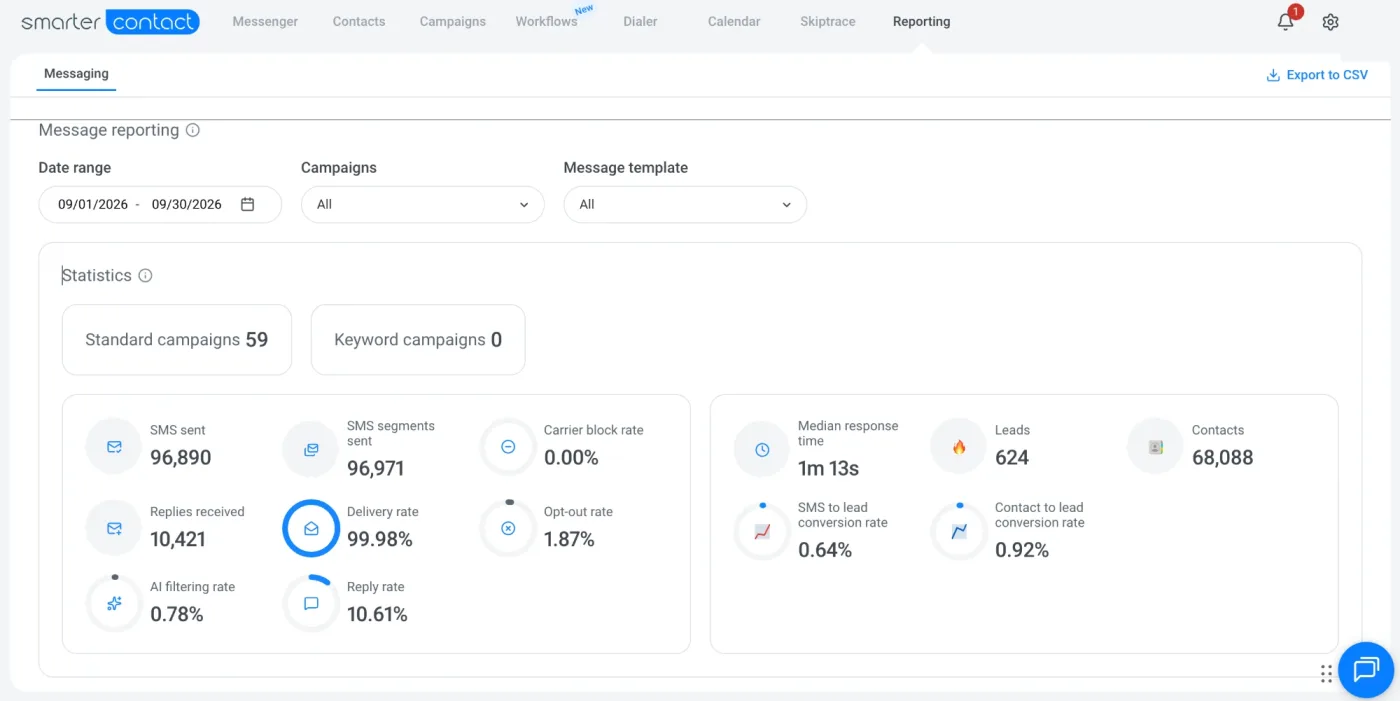Click the Statistics heading
1400x701 pixels.
coord(97,275)
